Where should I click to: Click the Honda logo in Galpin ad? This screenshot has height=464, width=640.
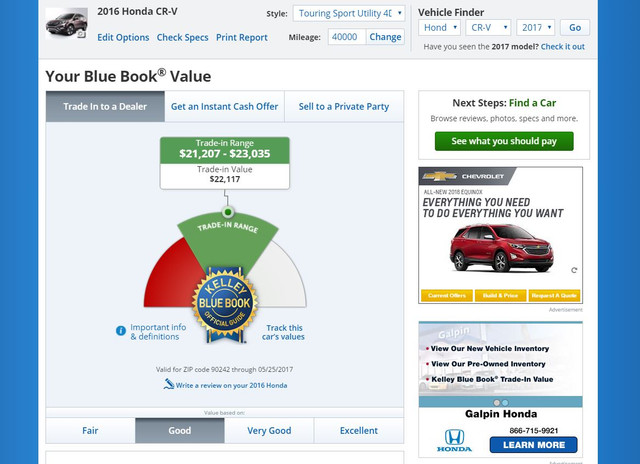pos(454,440)
